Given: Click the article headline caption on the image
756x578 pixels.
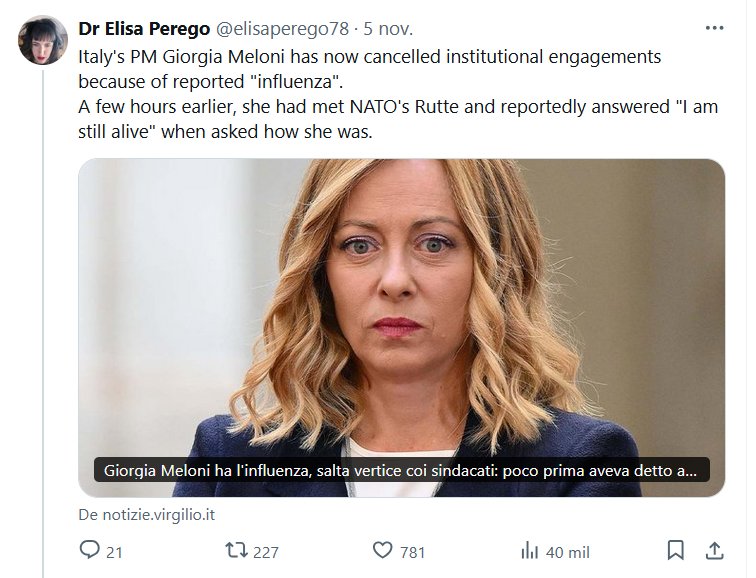Looking at the screenshot, I should click(x=401, y=470).
